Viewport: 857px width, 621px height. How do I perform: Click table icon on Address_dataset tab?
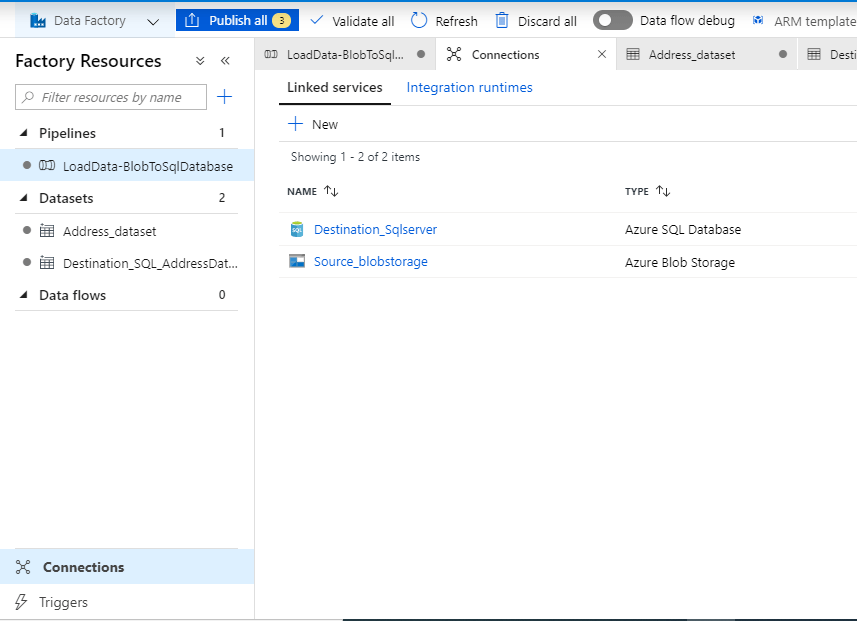click(633, 54)
